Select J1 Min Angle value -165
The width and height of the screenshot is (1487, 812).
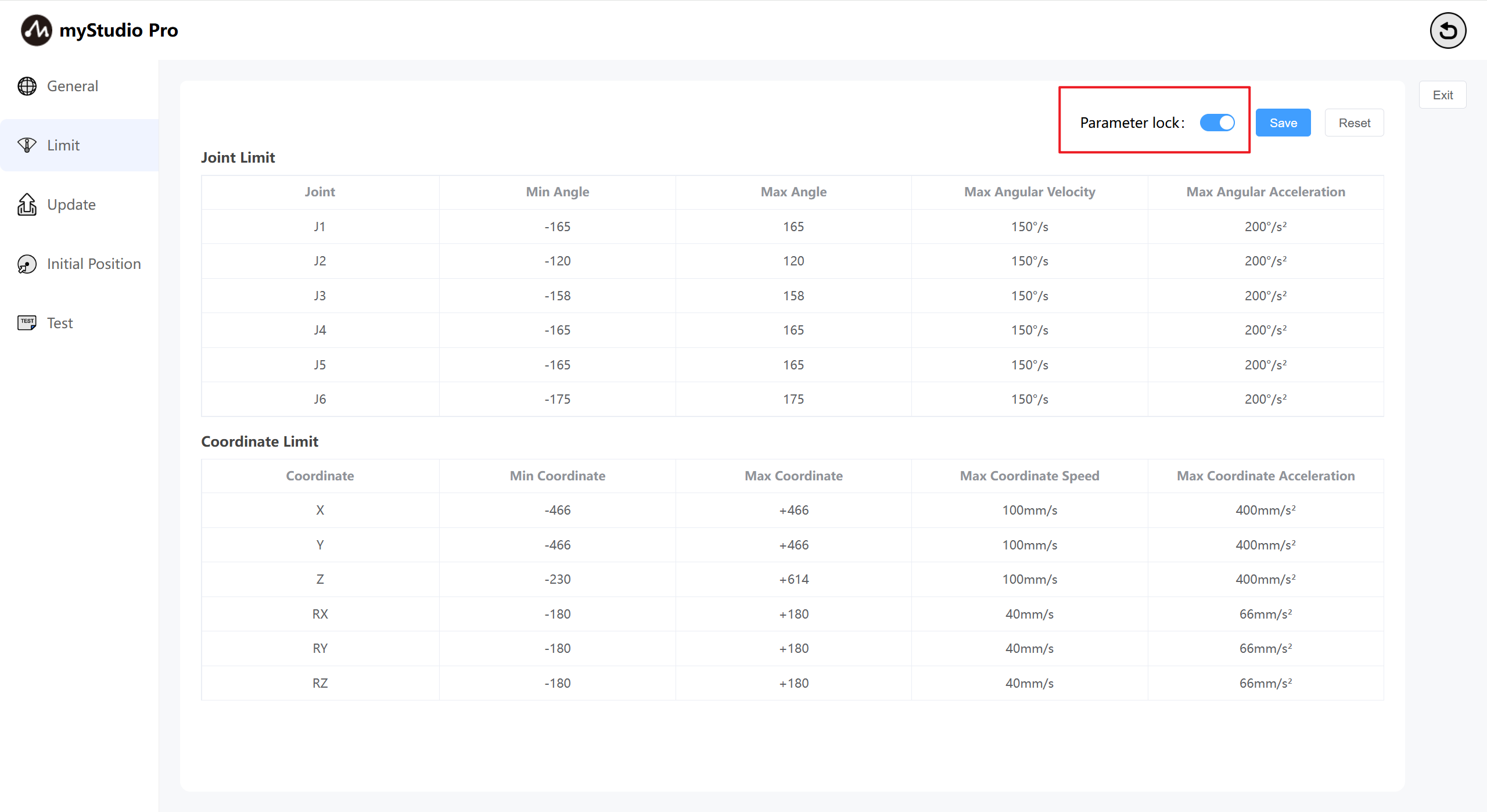coord(557,227)
